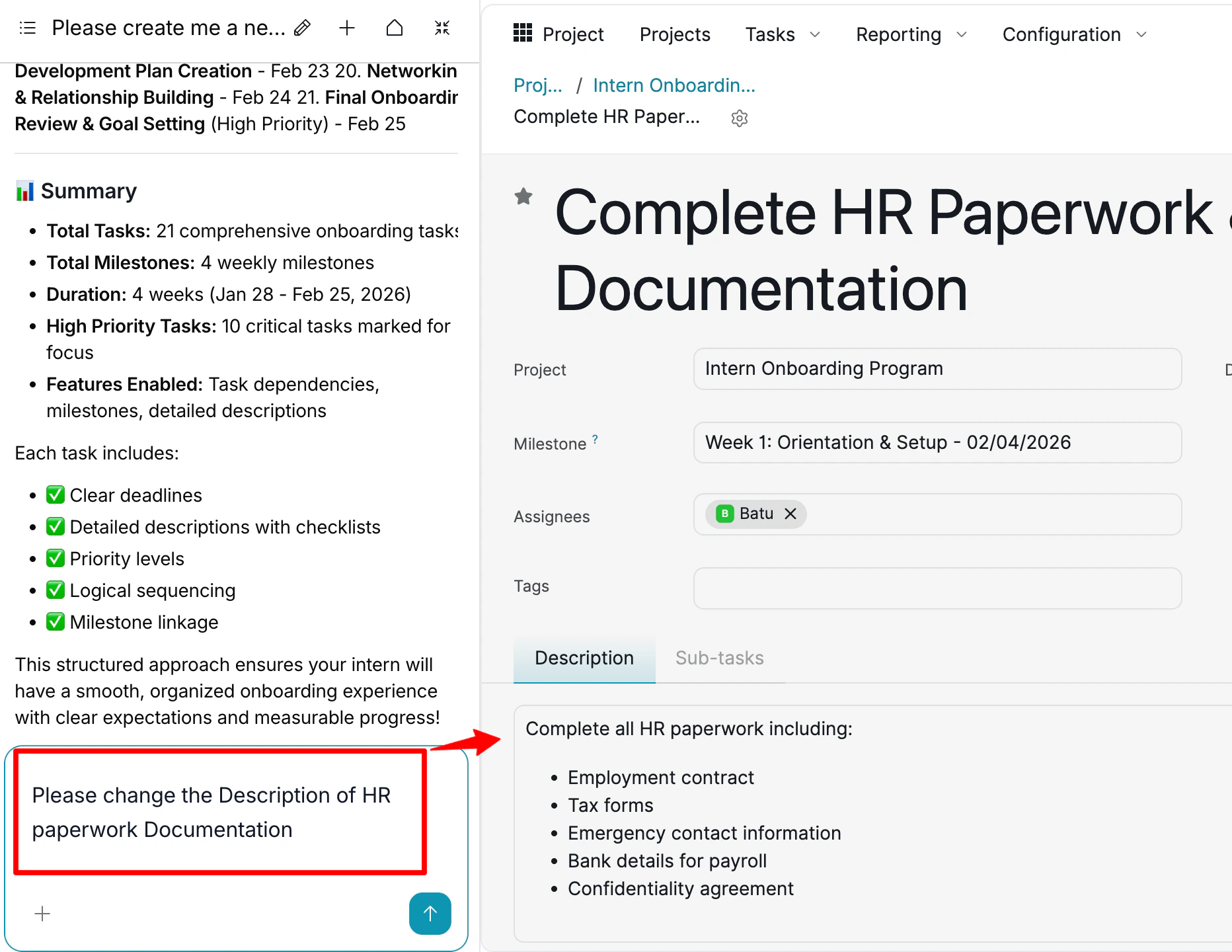Switch to the Sub-tasks tab

[x=719, y=658]
